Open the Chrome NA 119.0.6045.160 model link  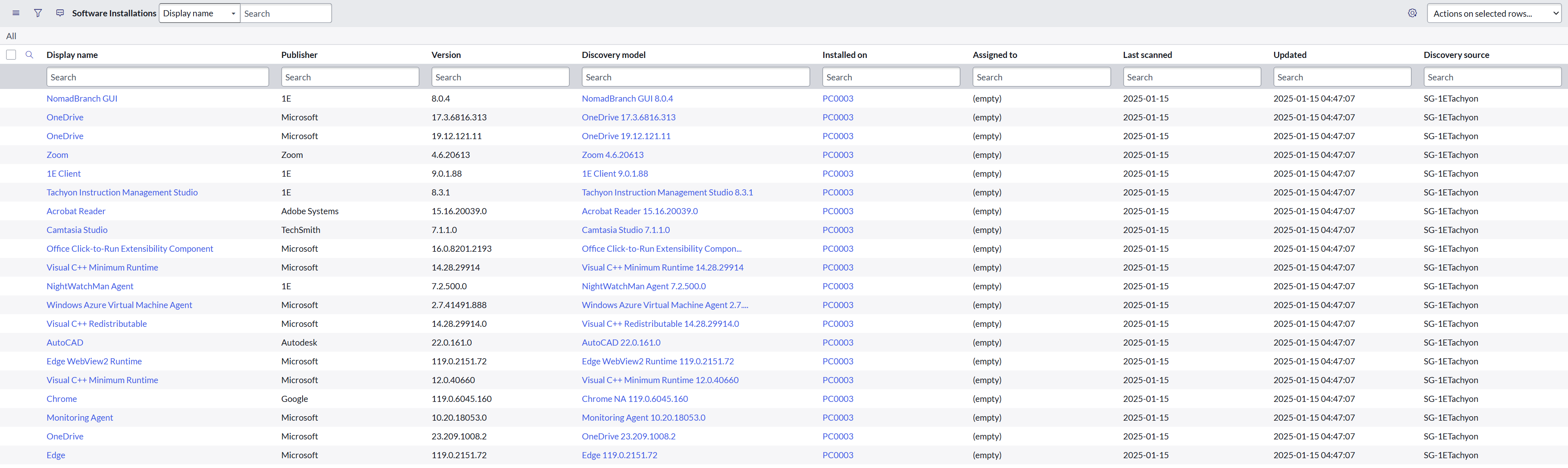point(634,399)
